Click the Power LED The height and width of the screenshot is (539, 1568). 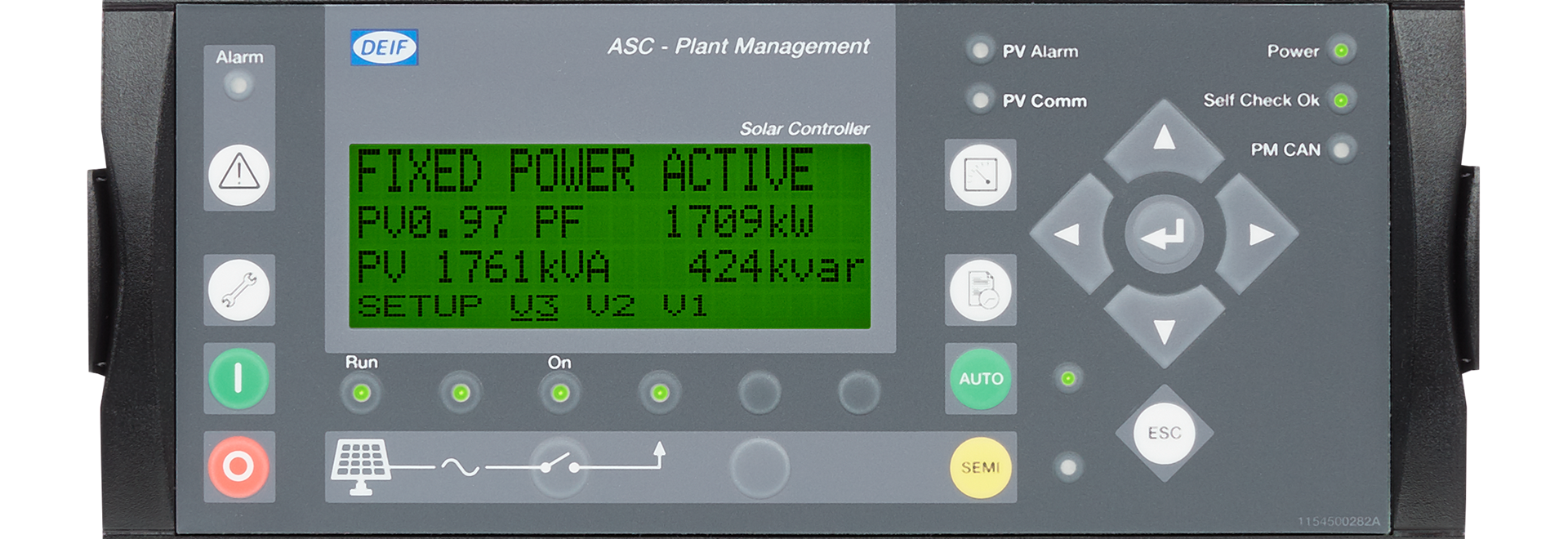(x=1341, y=51)
